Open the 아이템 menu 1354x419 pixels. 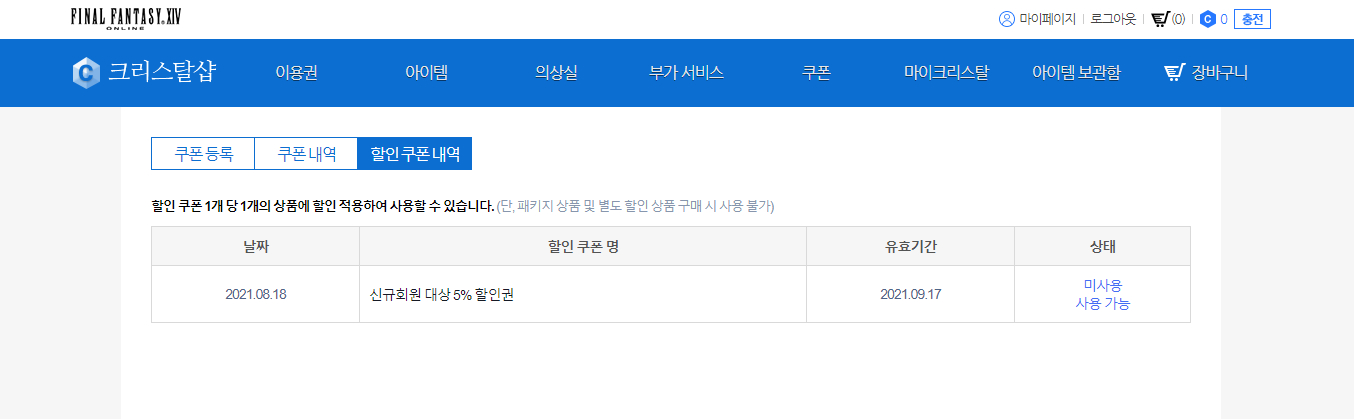point(426,73)
